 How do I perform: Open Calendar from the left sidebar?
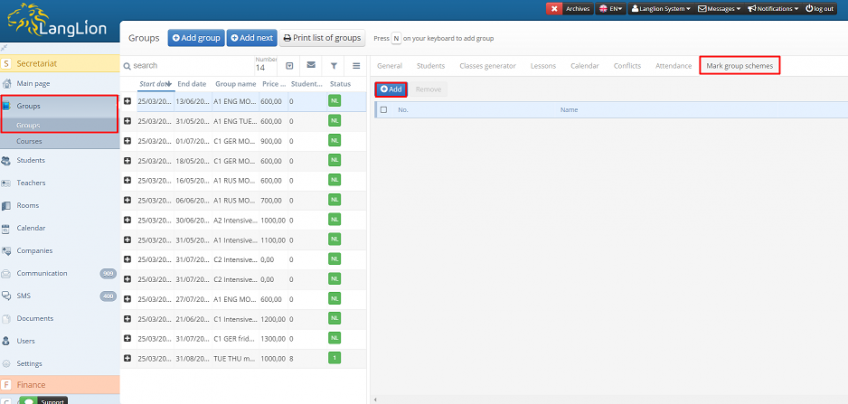[30, 228]
